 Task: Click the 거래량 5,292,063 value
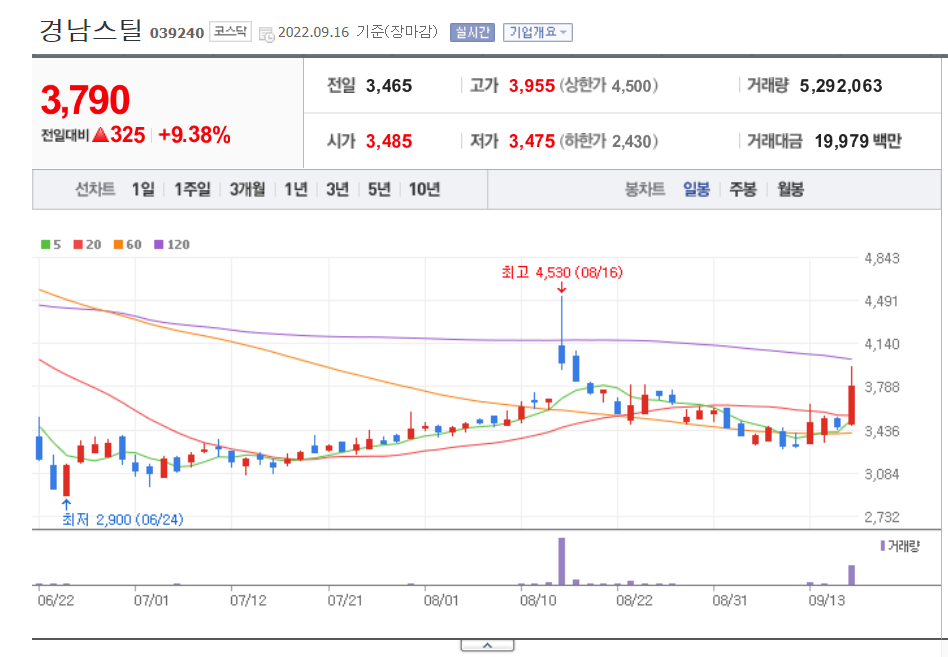(841, 86)
